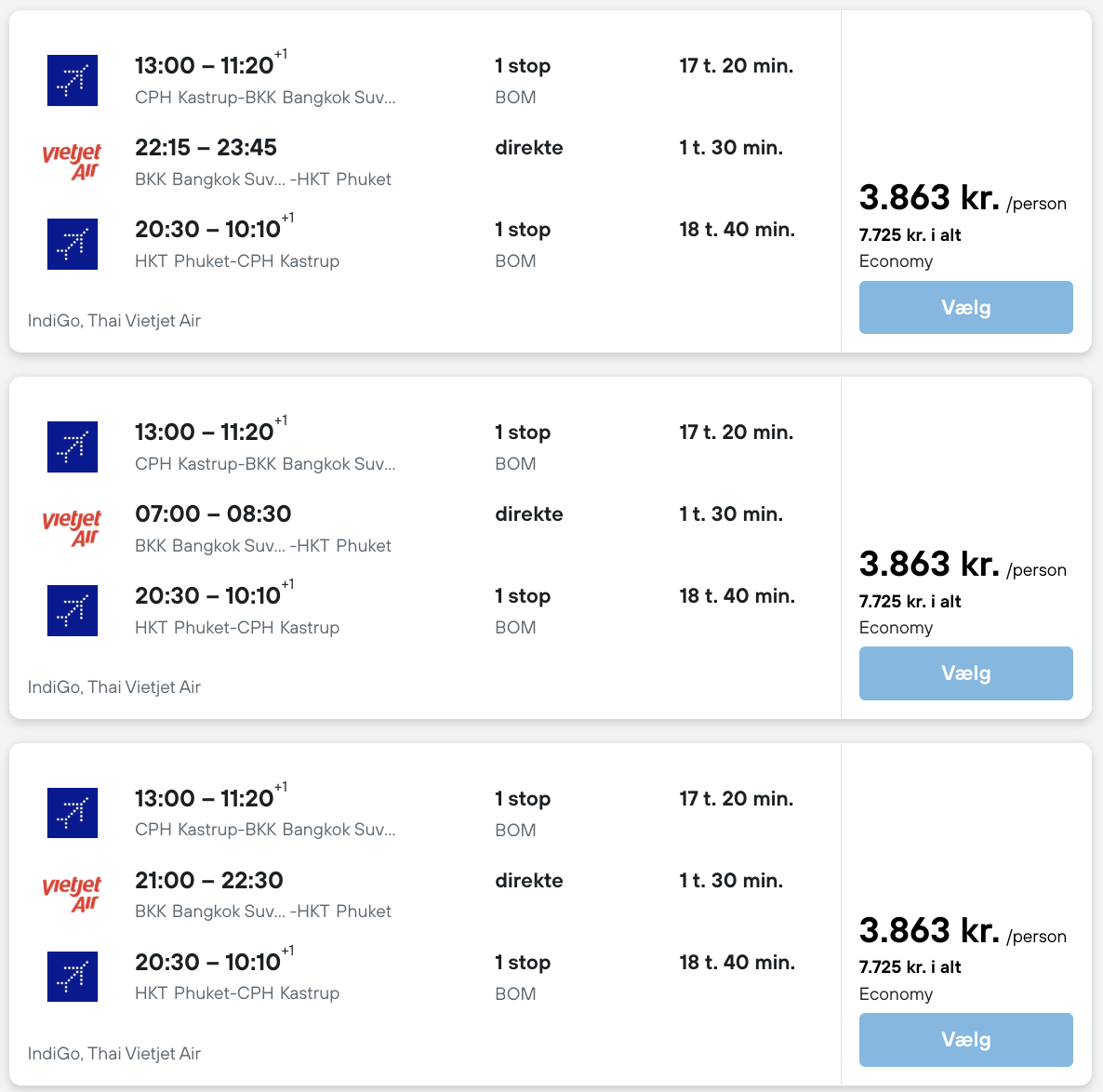Choose Vælg for the itinerary with 21:00 Vietjet flight
Image resolution: width=1103 pixels, height=1092 pixels.
pos(965,1039)
